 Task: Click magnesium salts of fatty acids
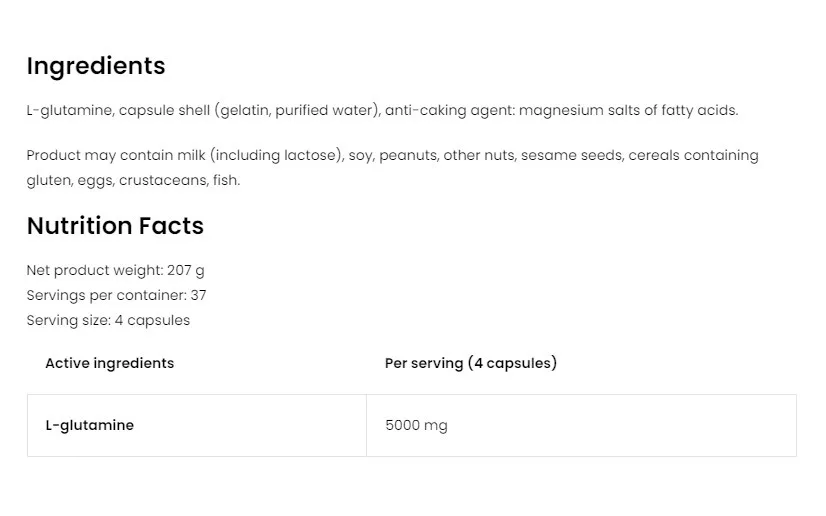(x=628, y=110)
